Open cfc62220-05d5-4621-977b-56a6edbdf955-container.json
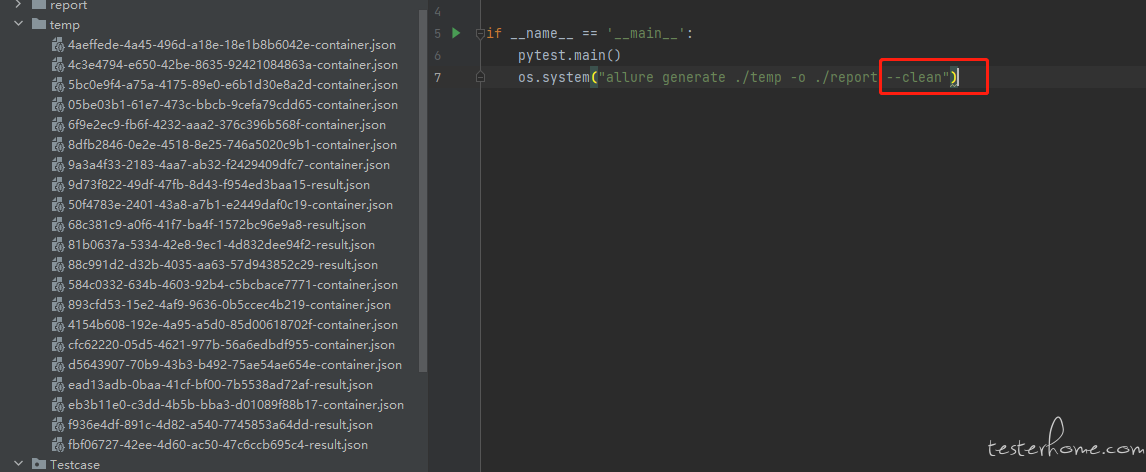Image resolution: width=1146 pixels, height=472 pixels. click(x=231, y=344)
